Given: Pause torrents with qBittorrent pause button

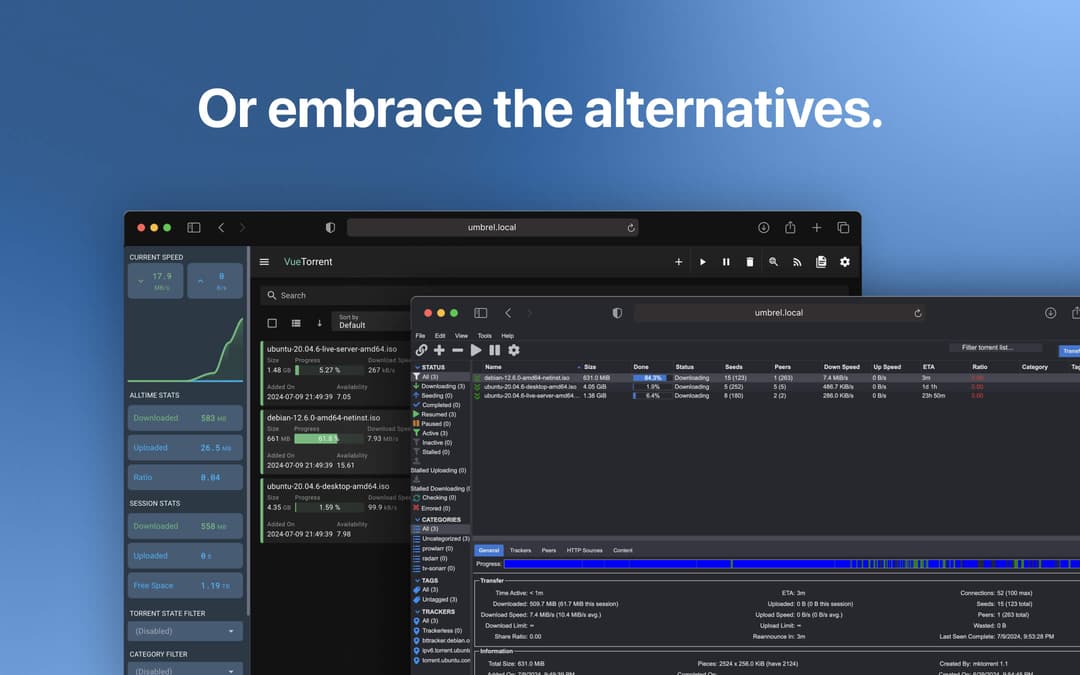Looking at the screenshot, I should coord(494,350).
